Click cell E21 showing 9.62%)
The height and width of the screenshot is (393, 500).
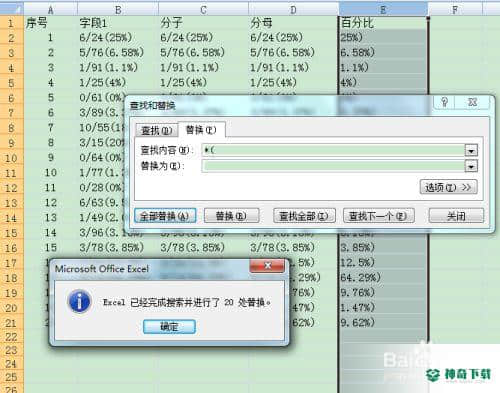tap(383, 323)
